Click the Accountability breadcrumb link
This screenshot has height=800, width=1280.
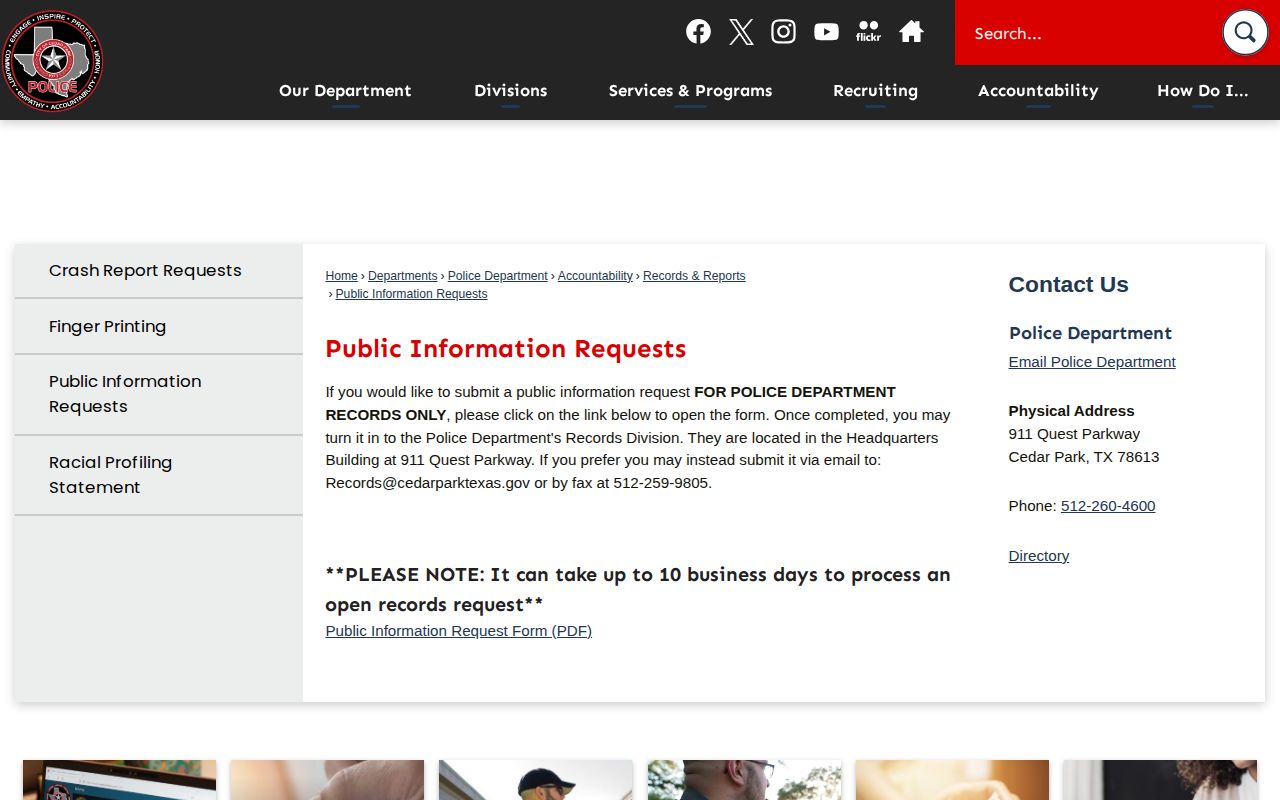(x=595, y=276)
